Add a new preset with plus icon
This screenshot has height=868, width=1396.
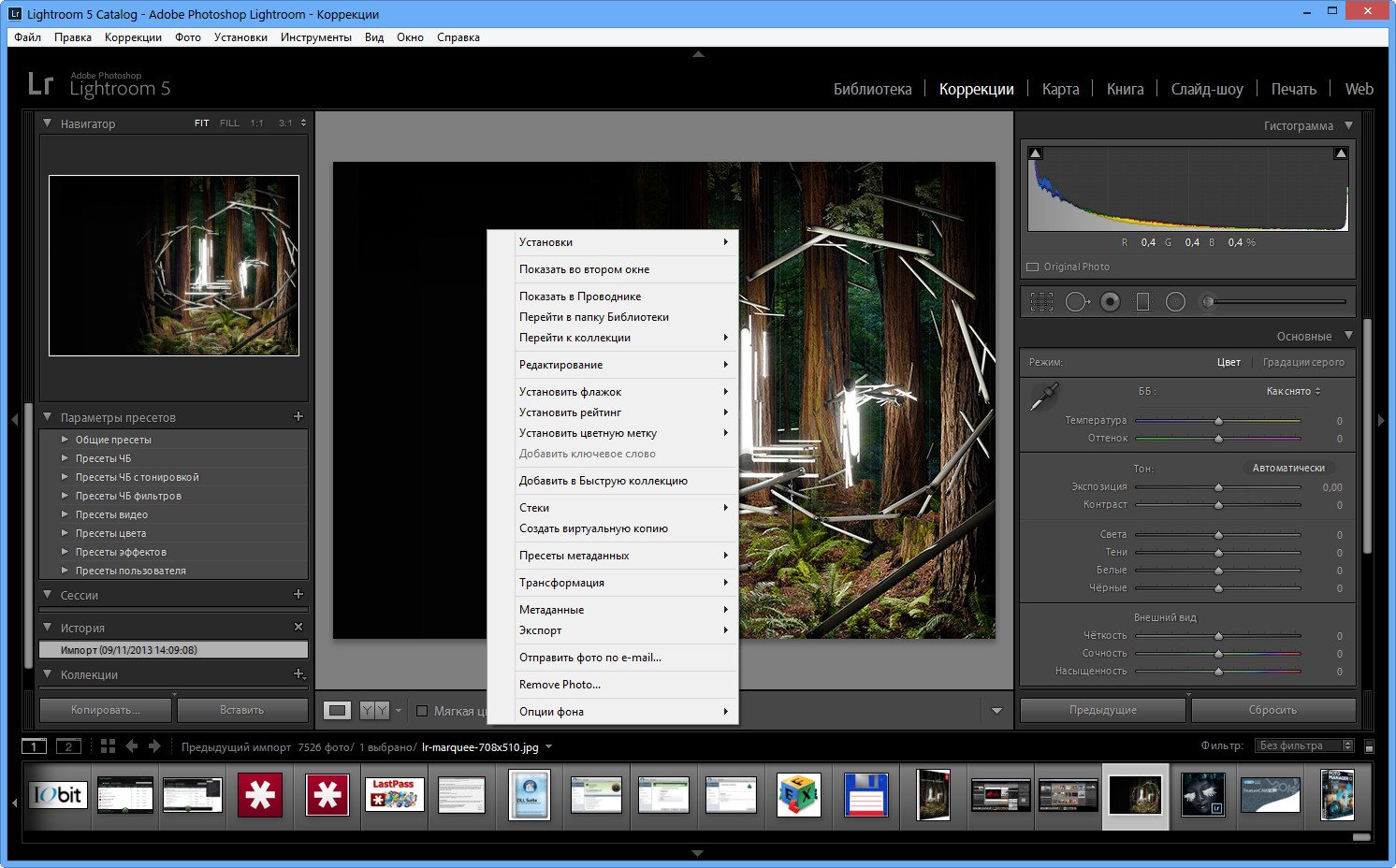(298, 416)
